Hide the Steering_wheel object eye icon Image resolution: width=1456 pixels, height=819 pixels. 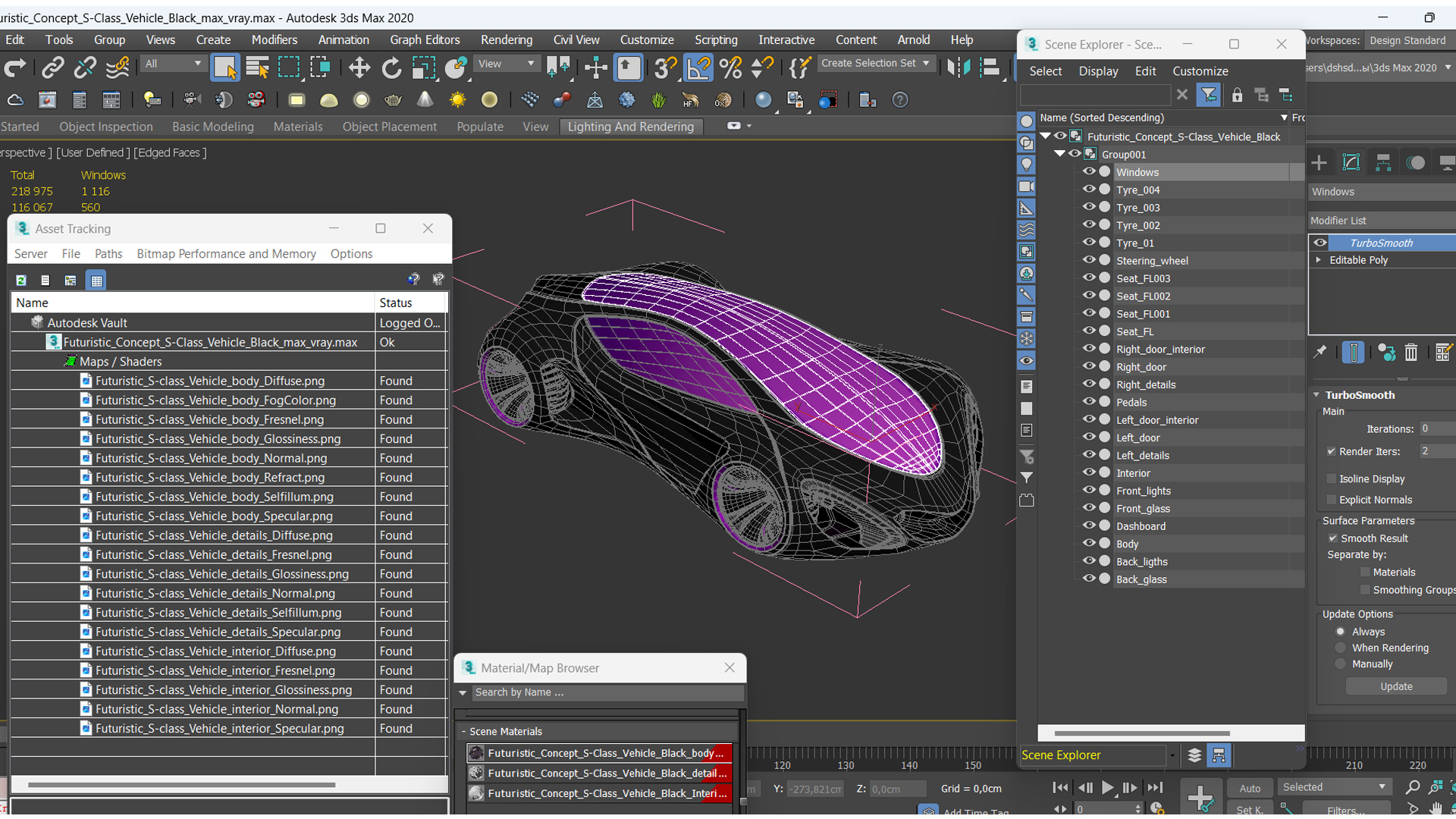[1088, 260]
